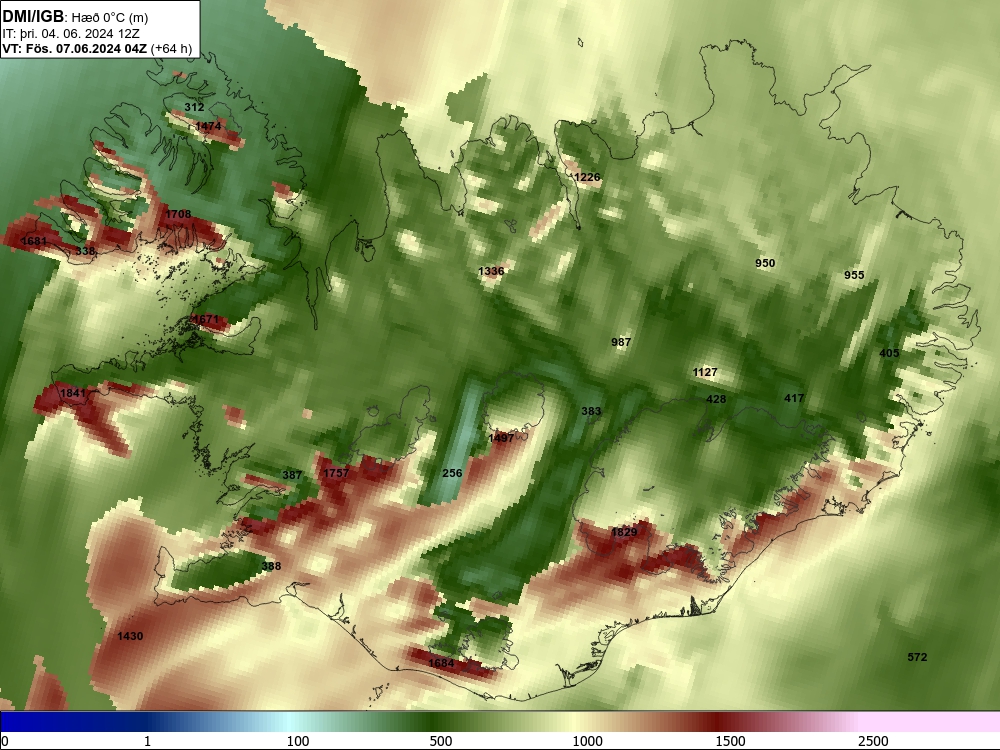Select the 417 map label
Viewport: 1000px width, 750px height.
tap(794, 398)
